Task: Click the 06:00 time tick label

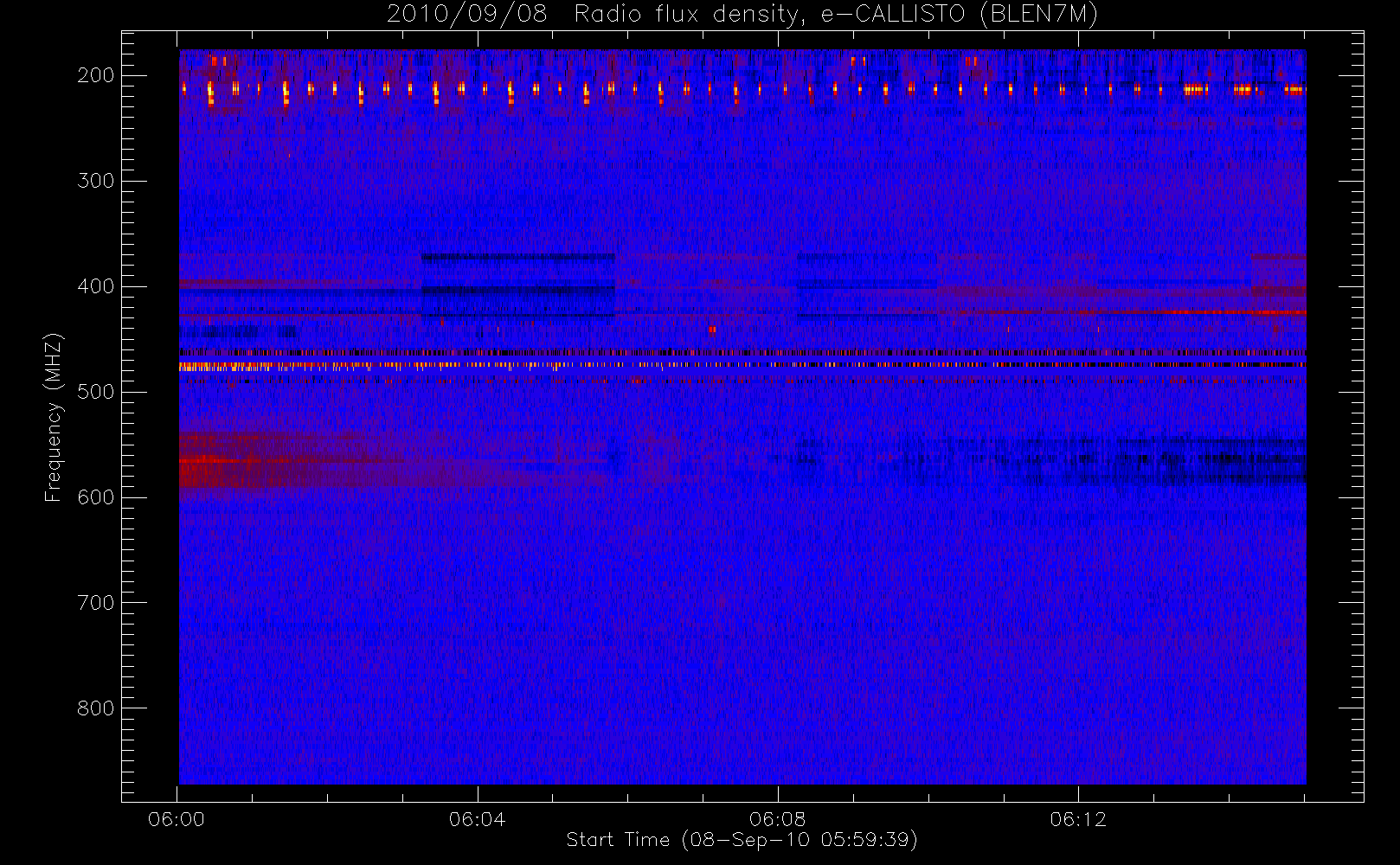Action: [177, 819]
